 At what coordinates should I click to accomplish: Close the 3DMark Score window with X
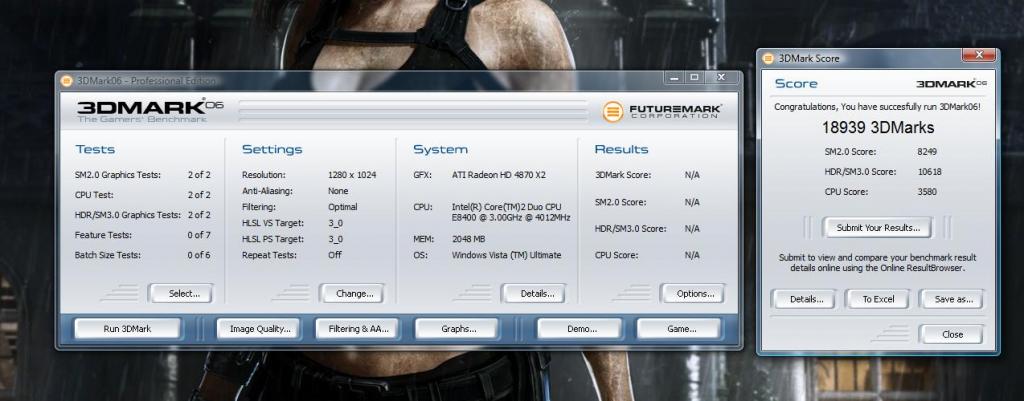tap(978, 54)
